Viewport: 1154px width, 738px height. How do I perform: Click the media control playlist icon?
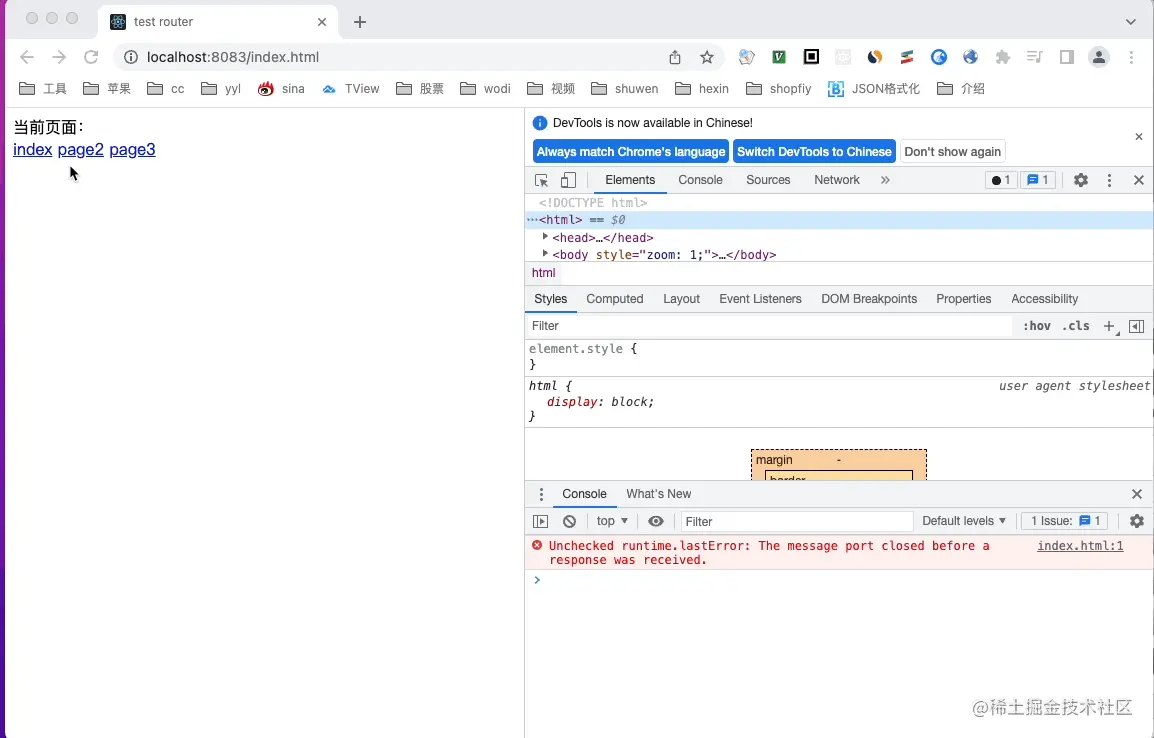pos(1035,57)
